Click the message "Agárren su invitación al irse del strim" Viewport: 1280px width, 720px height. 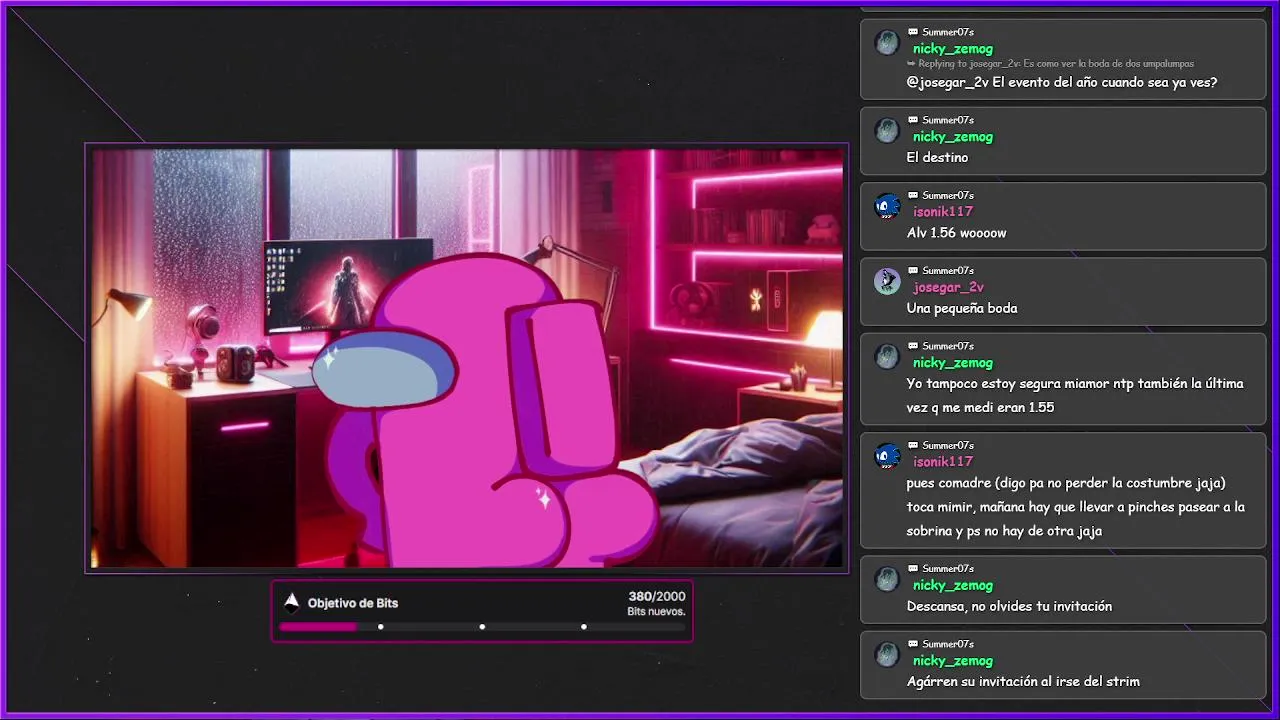[x=1023, y=682]
